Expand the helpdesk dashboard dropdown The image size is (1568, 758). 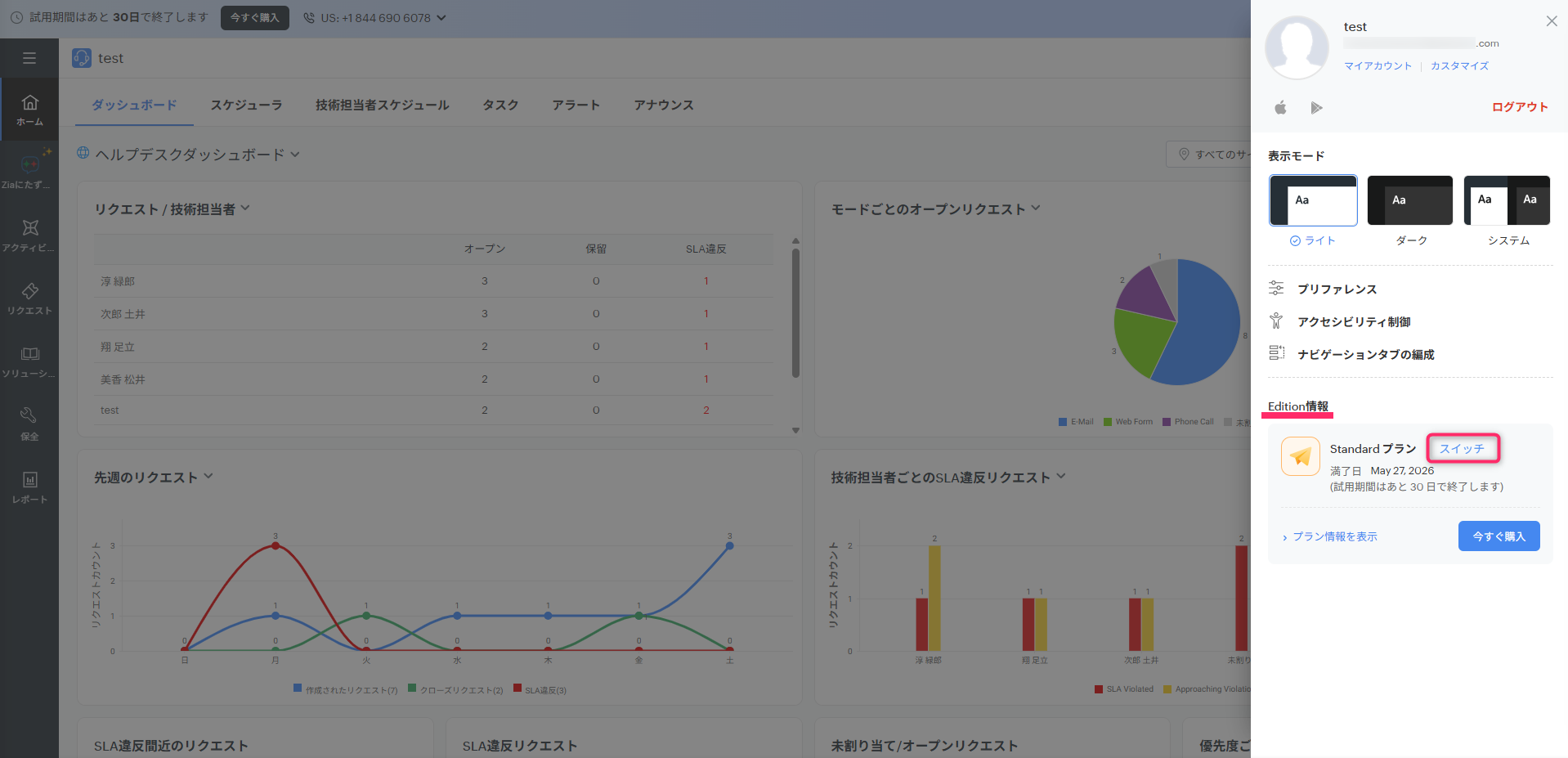coord(295,155)
